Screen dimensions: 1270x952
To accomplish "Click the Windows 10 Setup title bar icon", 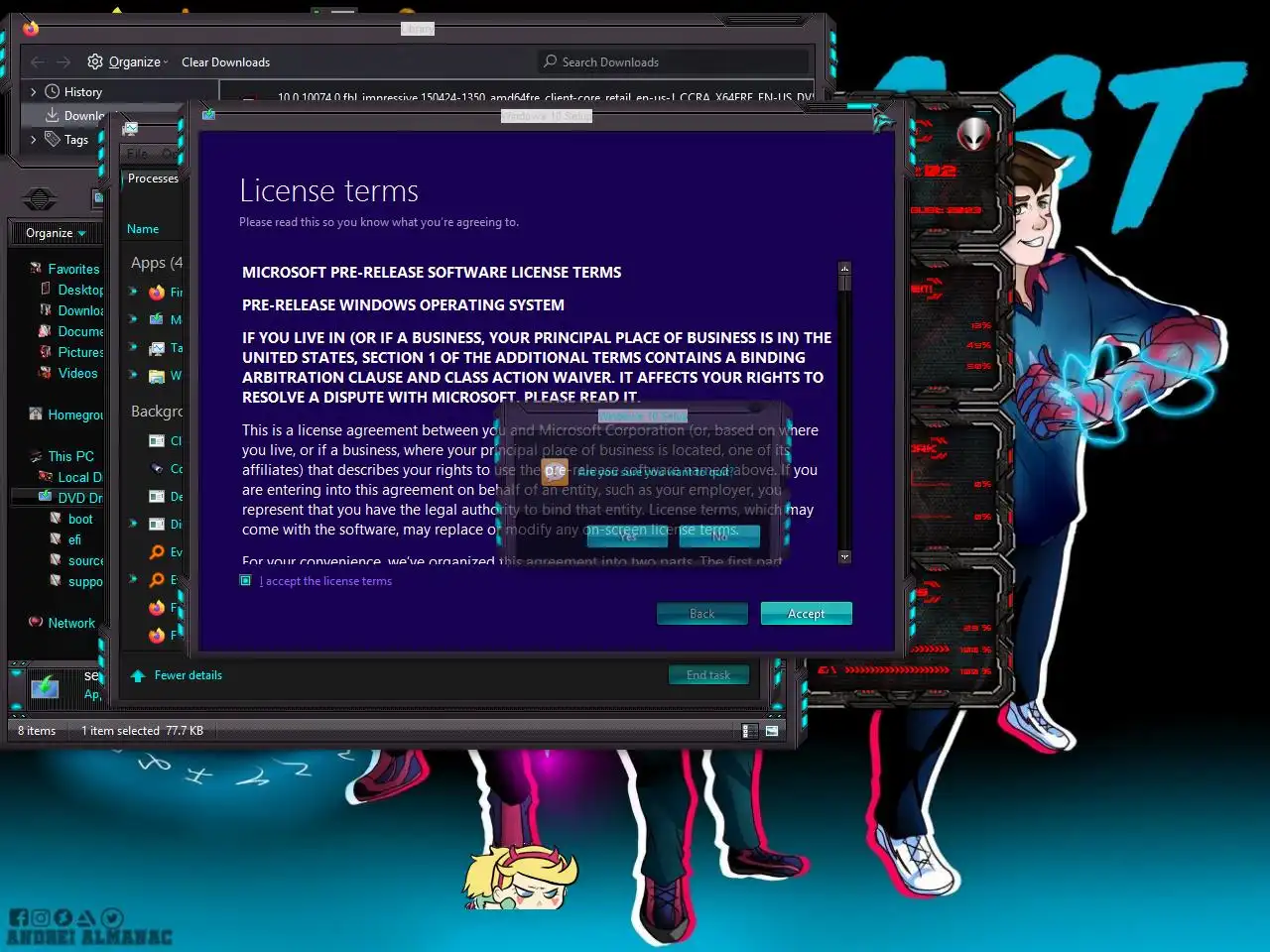I will 209,115.
